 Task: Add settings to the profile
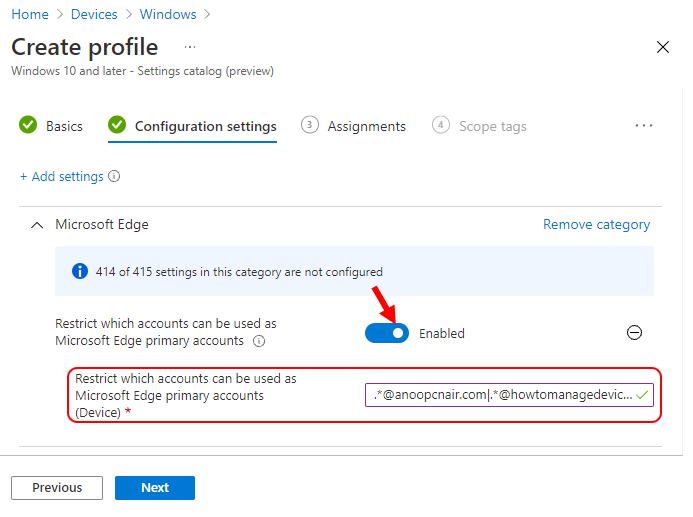61,176
